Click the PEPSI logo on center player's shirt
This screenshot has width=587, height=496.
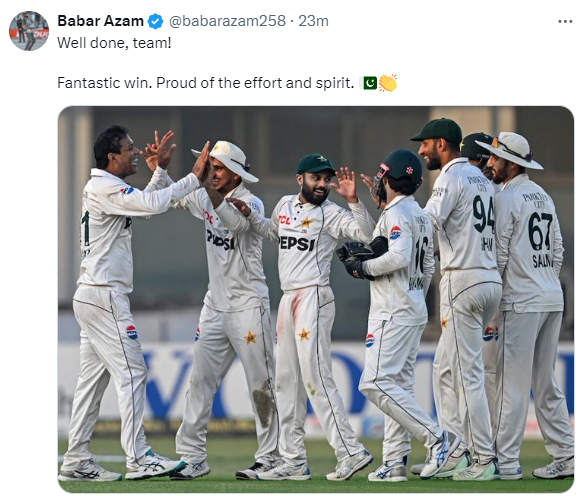coord(296,243)
